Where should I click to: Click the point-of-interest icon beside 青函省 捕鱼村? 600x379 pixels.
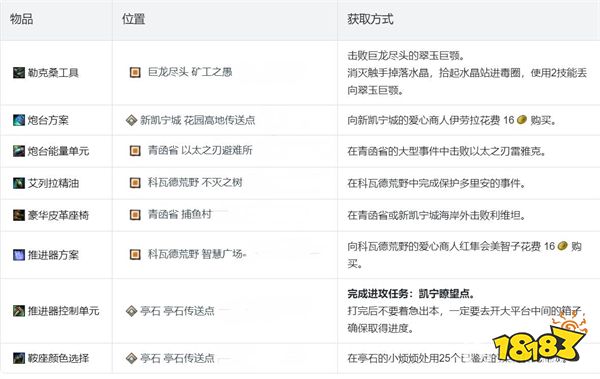click(x=135, y=215)
